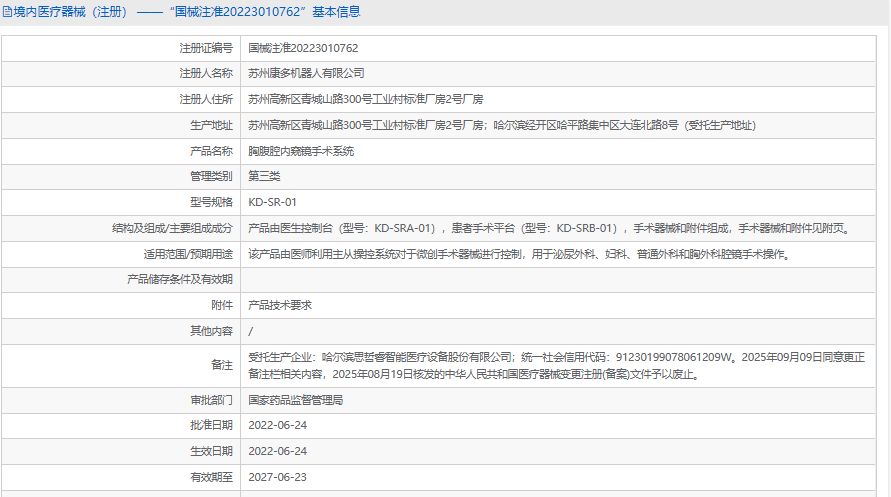Click the structure description mentioning KD-SRA-01
891x497 pixels.
pyautogui.click(x=550, y=228)
